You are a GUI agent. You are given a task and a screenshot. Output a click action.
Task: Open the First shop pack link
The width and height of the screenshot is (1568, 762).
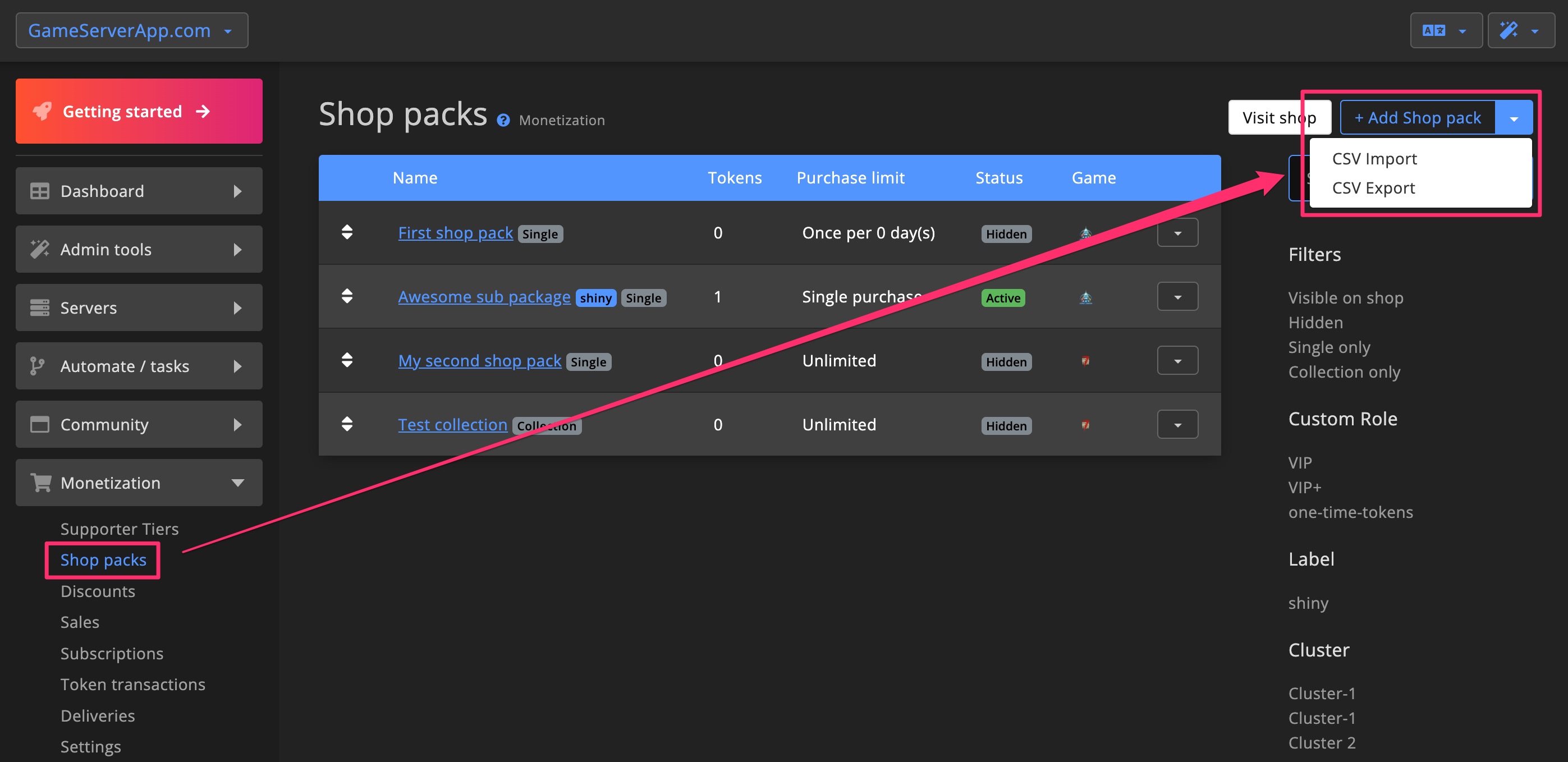coord(455,232)
